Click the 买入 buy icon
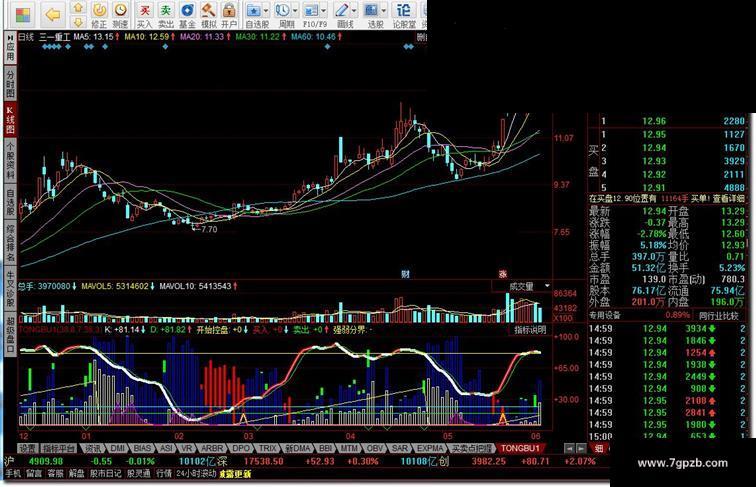Viewport: 756px width, 487px height. [x=144, y=10]
